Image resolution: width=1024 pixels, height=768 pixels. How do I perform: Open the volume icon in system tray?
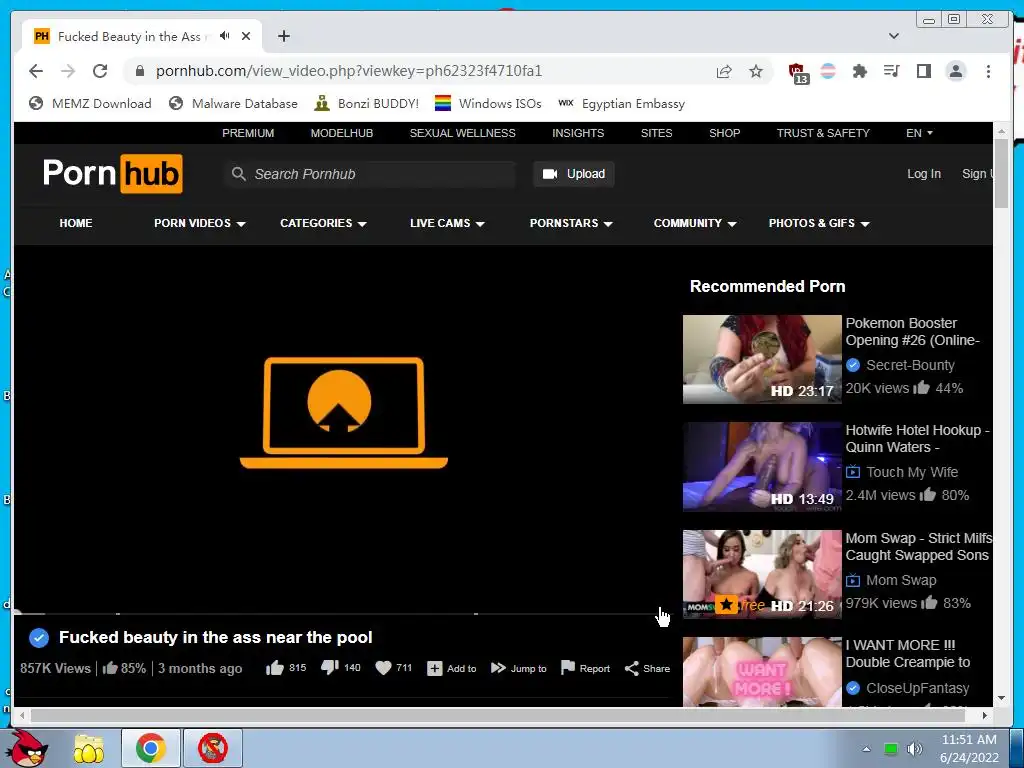pyautogui.click(x=914, y=748)
